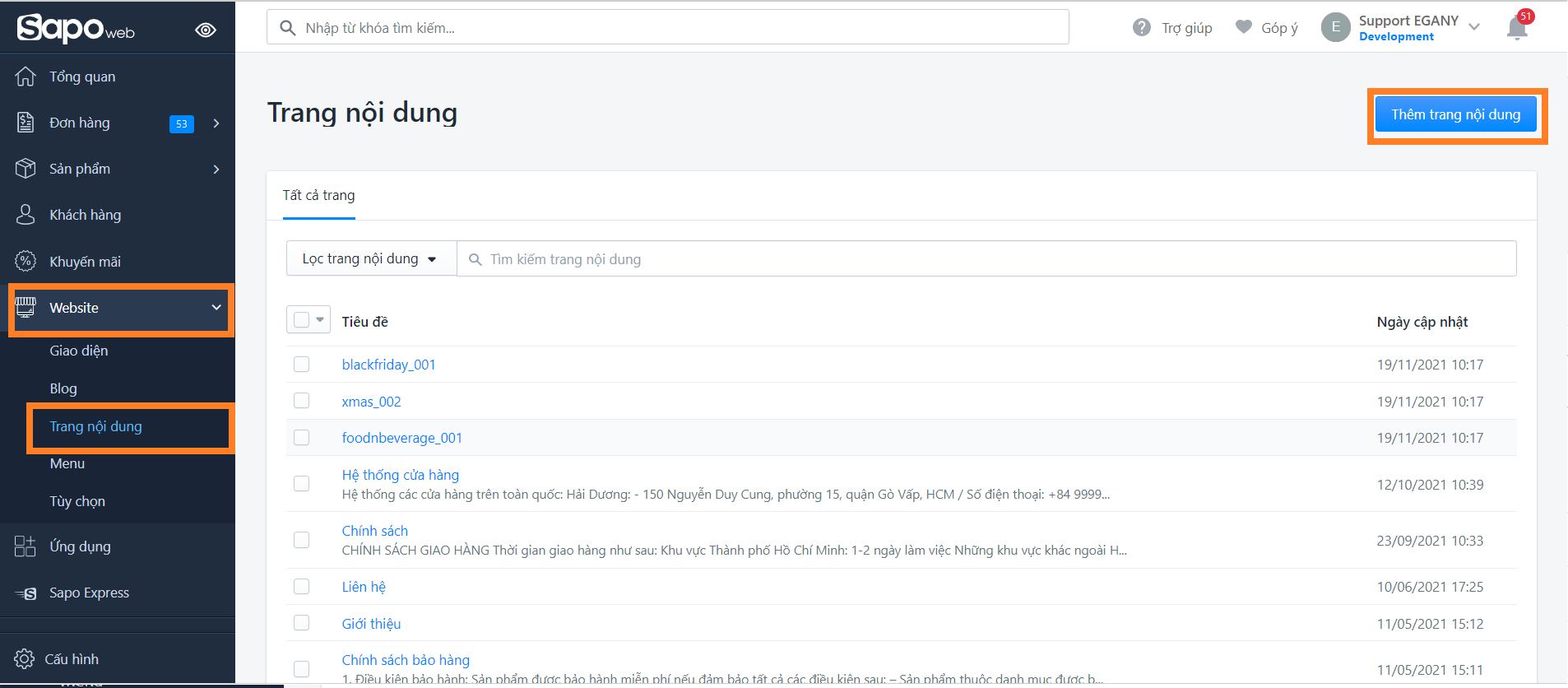The height and width of the screenshot is (688, 1568).
Task: Click the heart Góp ý icon
Action: [x=1244, y=27]
